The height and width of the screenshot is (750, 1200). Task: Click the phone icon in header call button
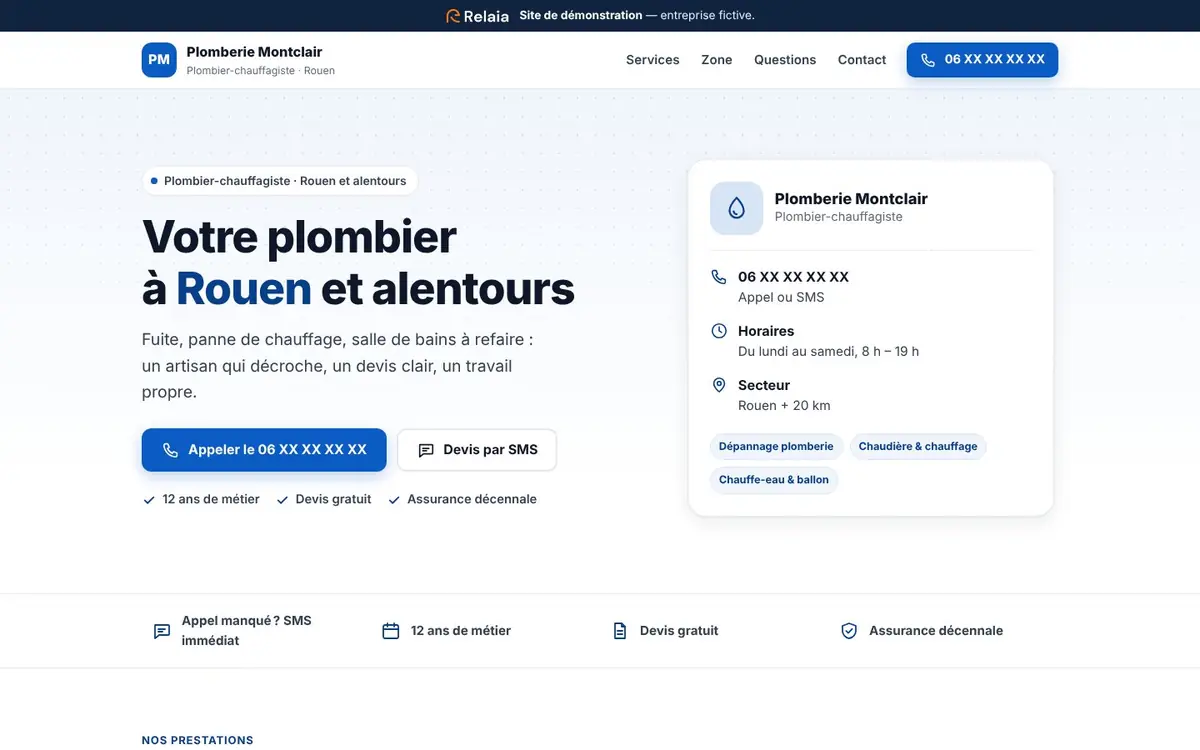[928, 60]
